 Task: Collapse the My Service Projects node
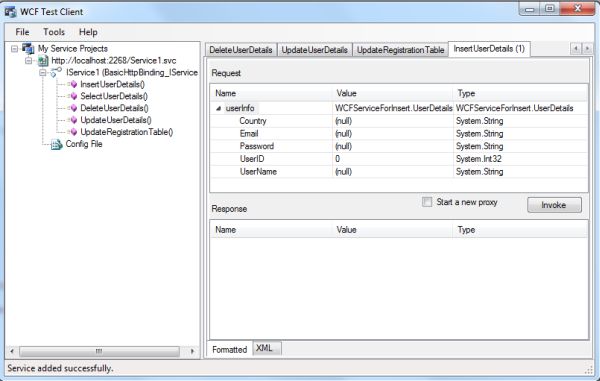(15, 49)
